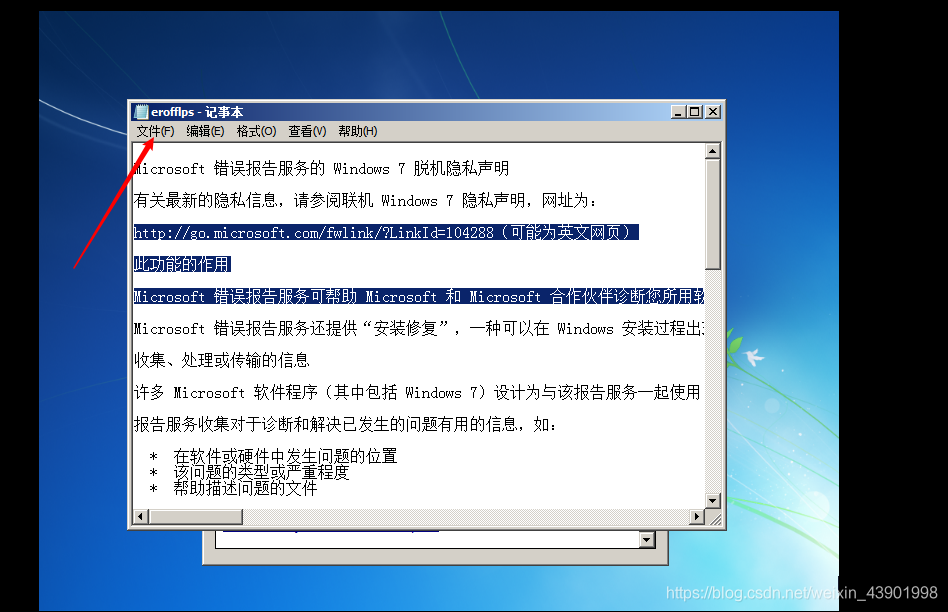Close the erofflps Notepad window

(x=713, y=112)
